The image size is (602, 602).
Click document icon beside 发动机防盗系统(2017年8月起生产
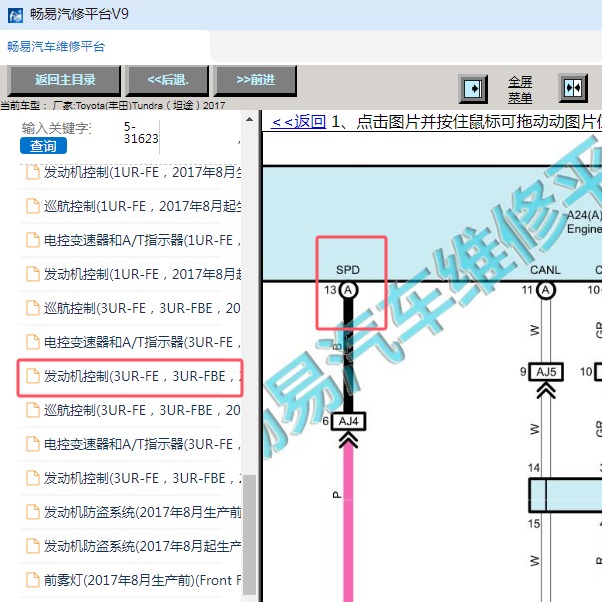pos(33,546)
